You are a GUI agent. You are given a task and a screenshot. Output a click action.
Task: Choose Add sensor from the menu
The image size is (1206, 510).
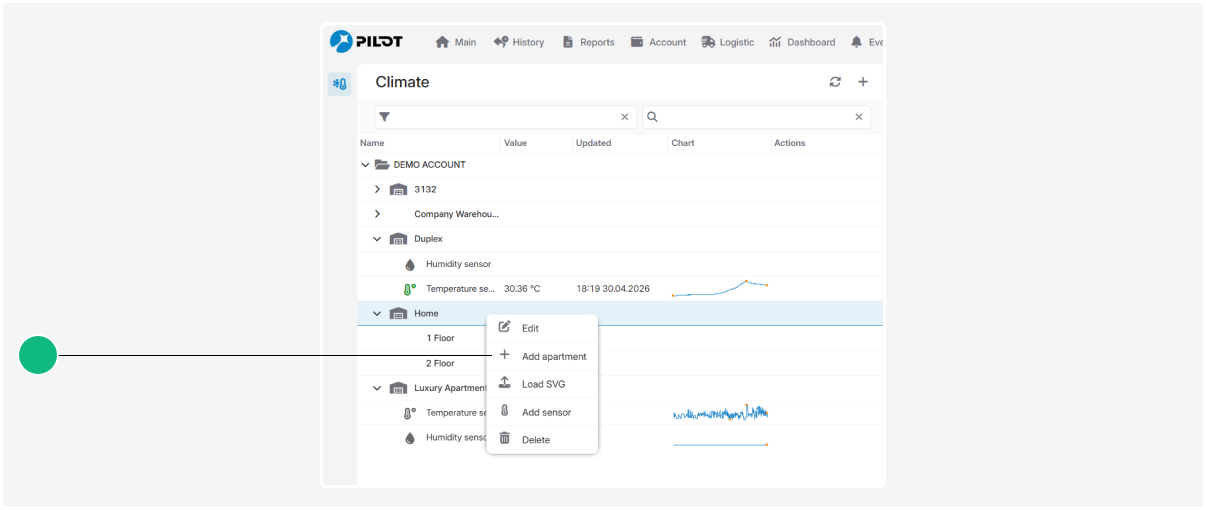(542, 412)
